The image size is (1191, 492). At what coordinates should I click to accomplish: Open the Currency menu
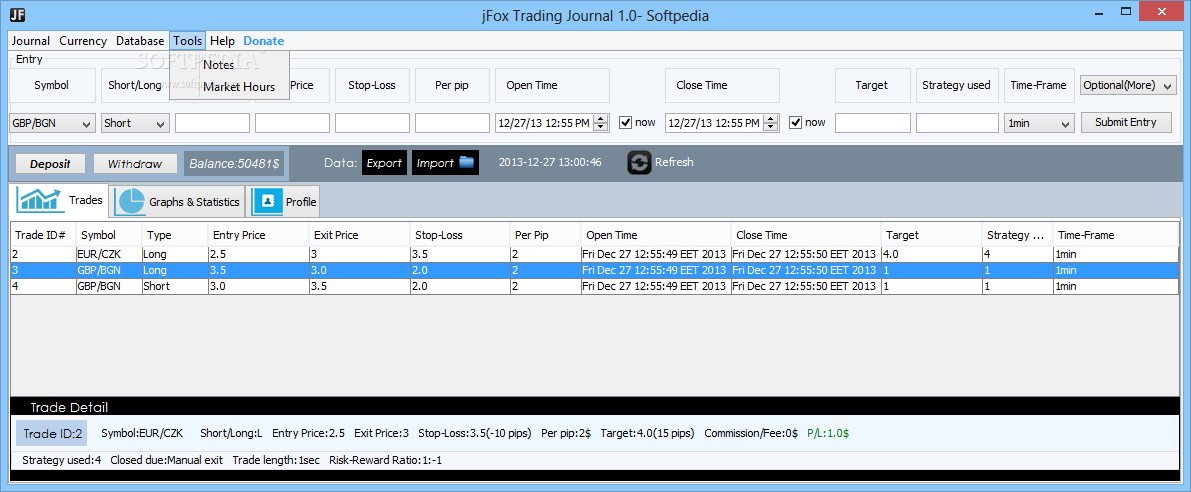pyautogui.click(x=83, y=41)
